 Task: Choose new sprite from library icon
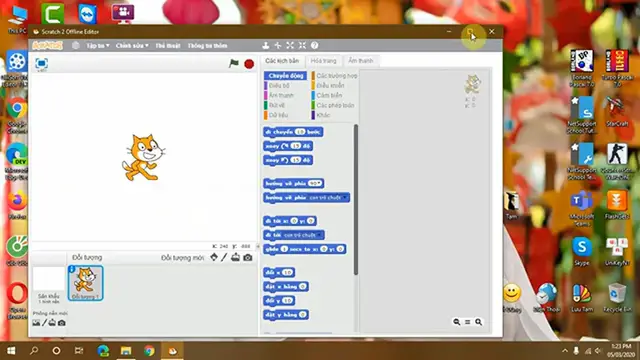coord(214,257)
